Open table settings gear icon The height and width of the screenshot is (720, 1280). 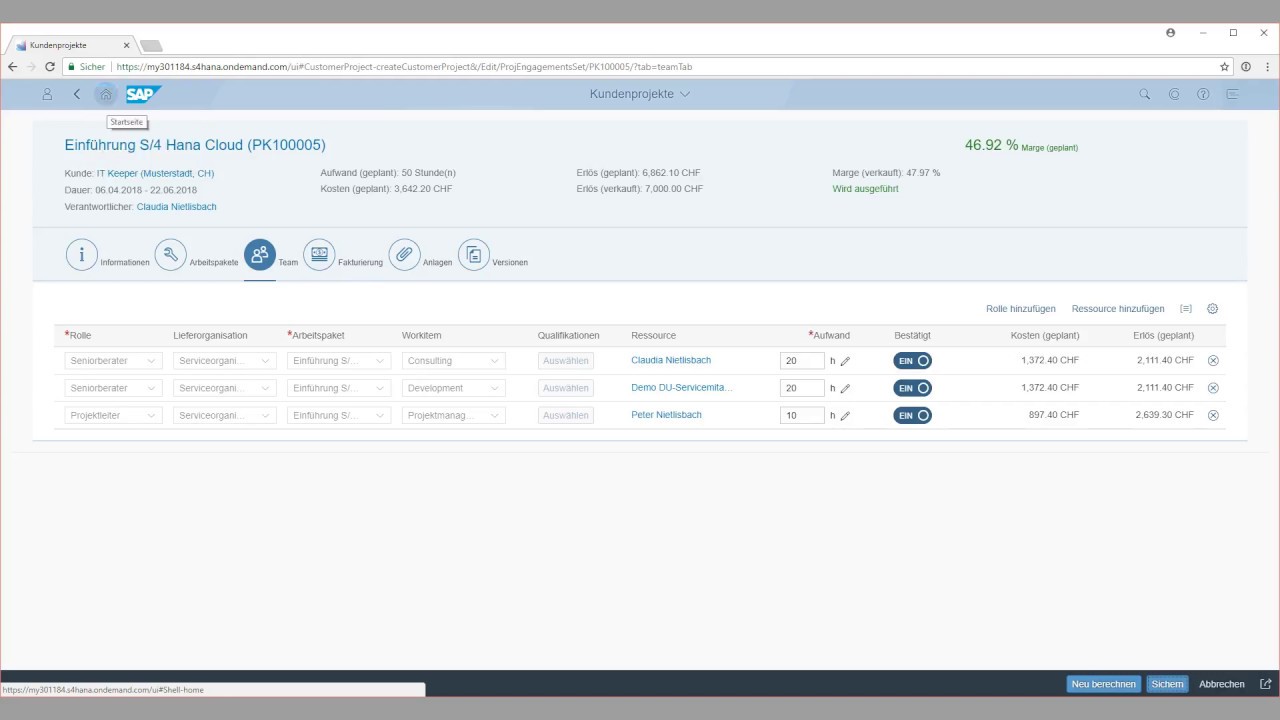[1213, 309]
